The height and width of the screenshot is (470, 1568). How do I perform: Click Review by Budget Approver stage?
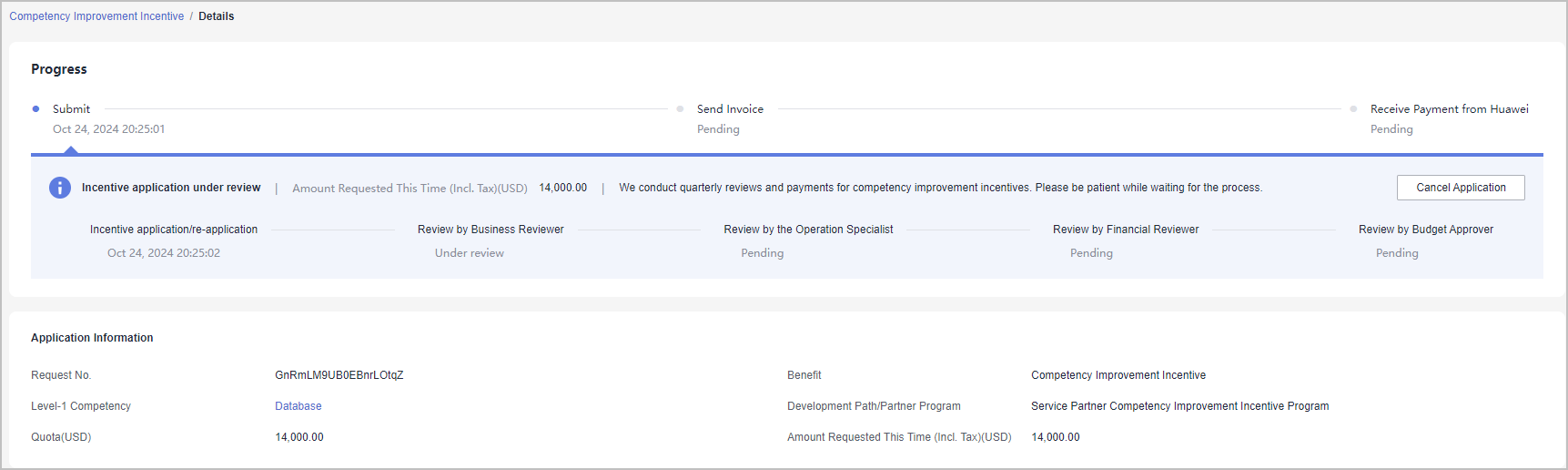pos(1425,230)
